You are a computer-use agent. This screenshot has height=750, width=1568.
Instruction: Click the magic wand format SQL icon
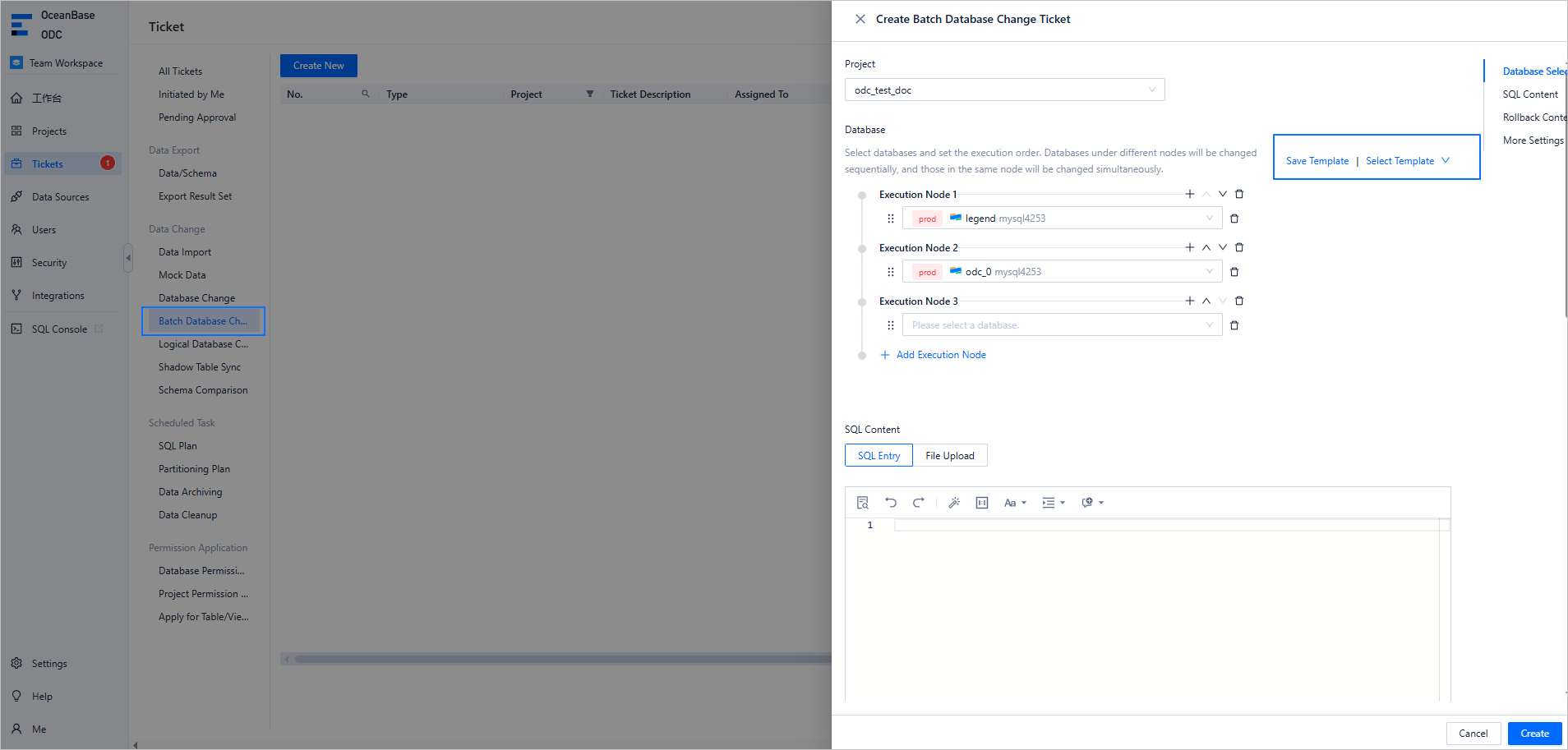tap(954, 503)
